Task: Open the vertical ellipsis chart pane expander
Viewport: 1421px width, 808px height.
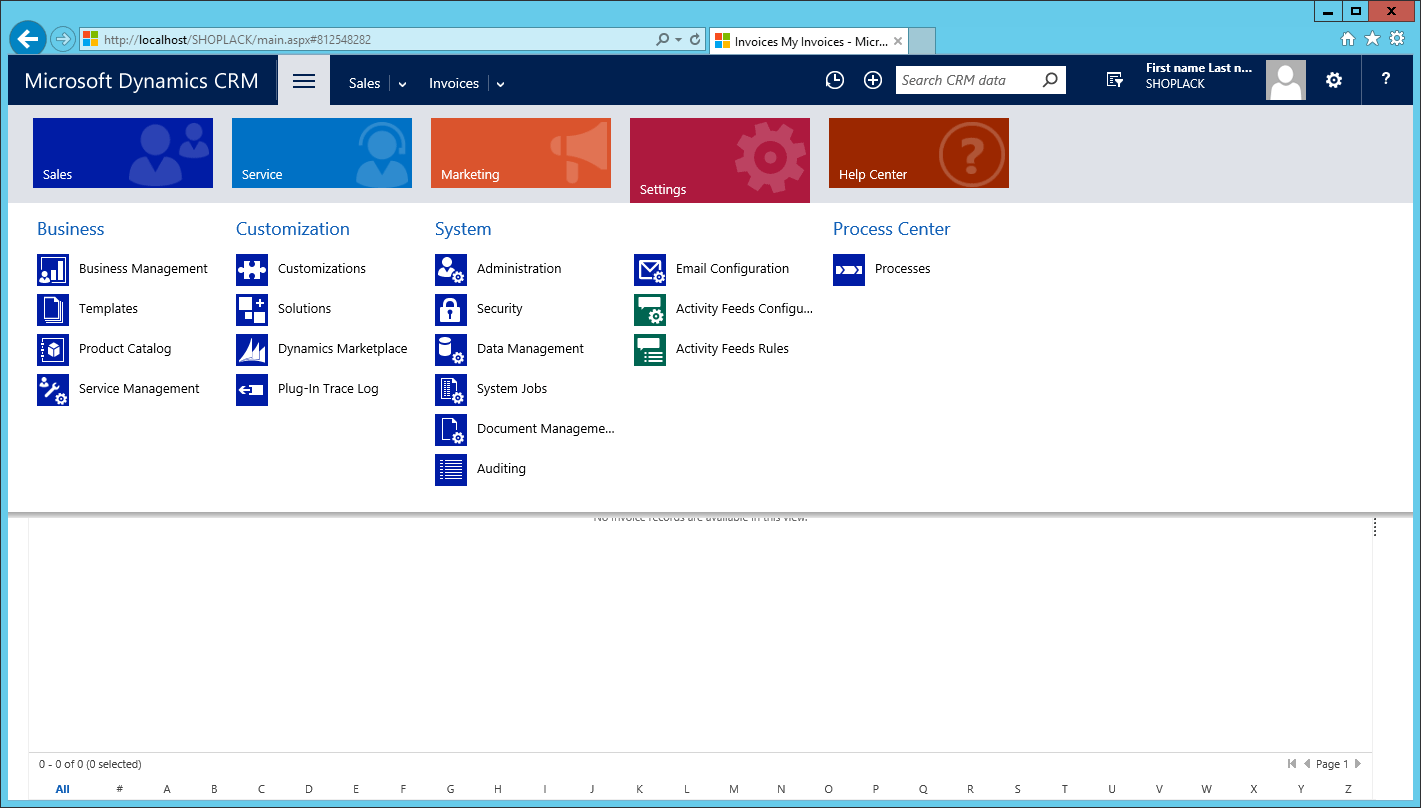Action: (1375, 527)
